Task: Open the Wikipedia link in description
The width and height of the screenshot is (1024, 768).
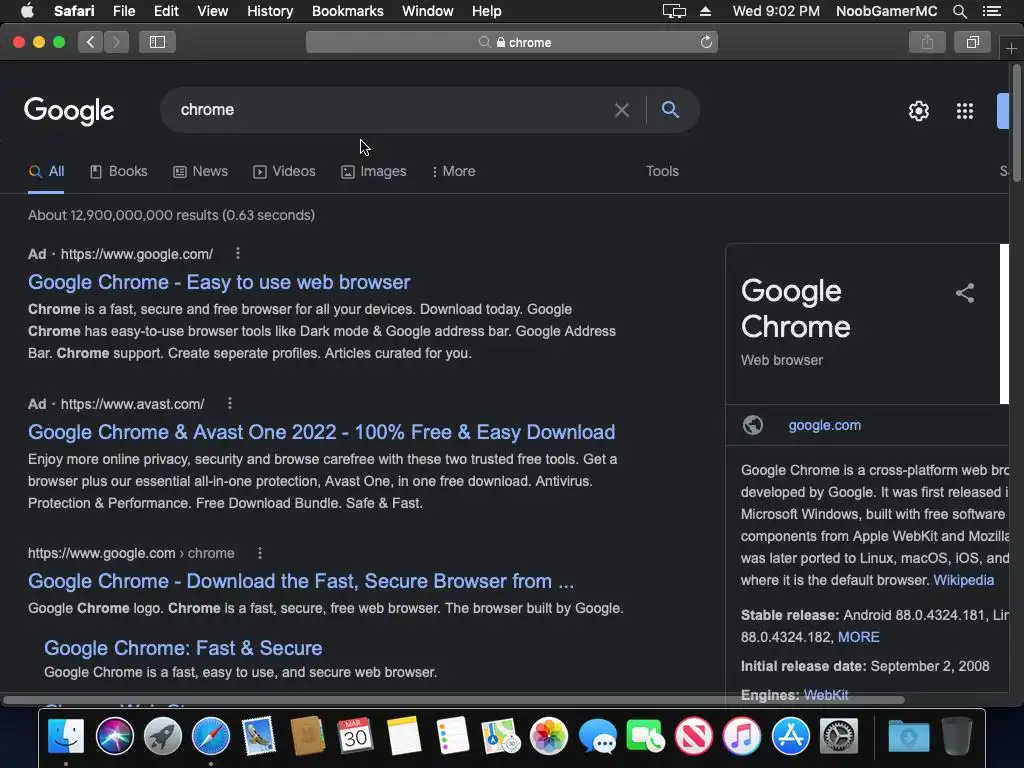Action: point(963,580)
